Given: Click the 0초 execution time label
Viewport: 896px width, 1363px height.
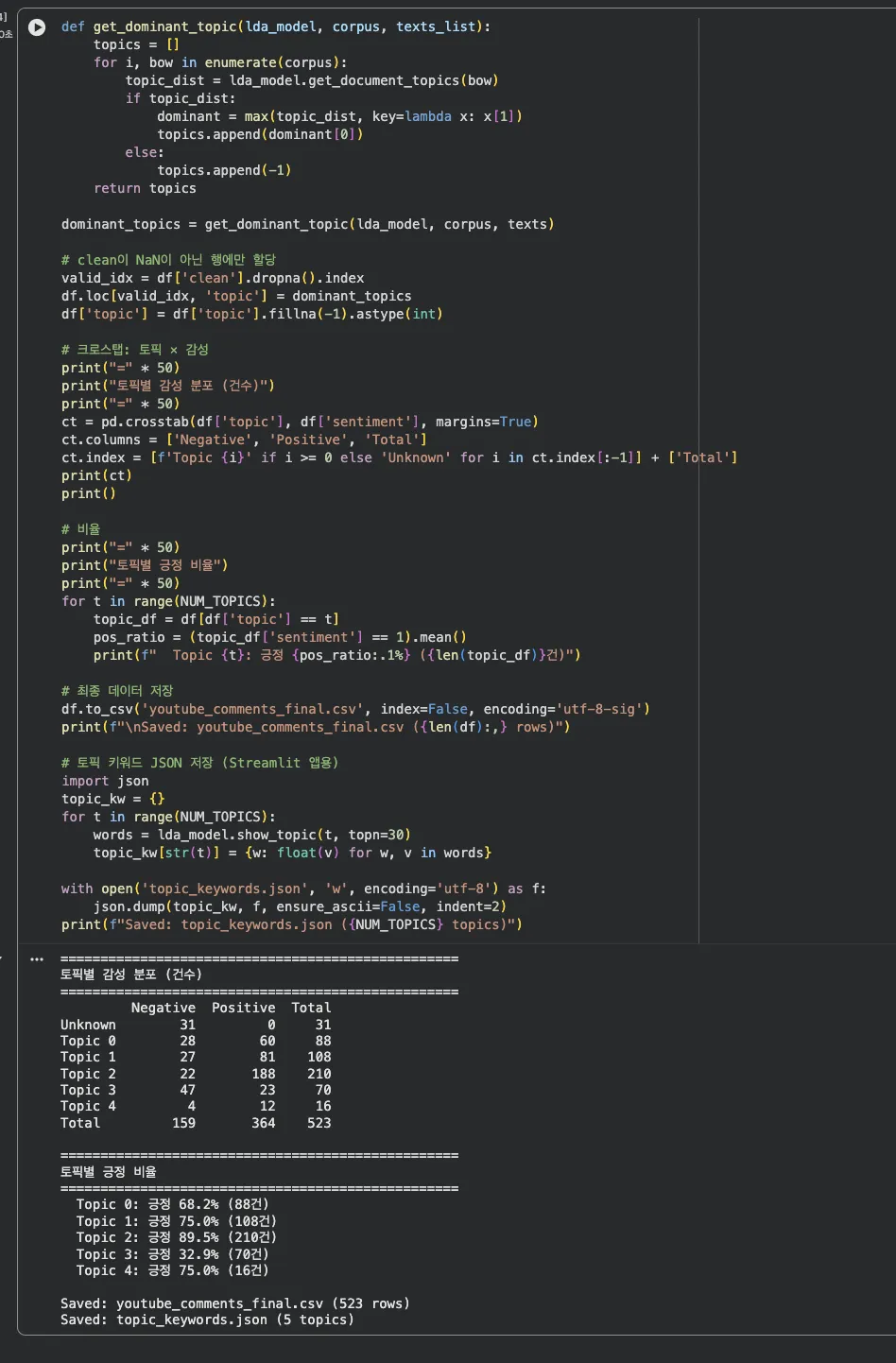Looking at the screenshot, I should pyautogui.click(x=9, y=34).
